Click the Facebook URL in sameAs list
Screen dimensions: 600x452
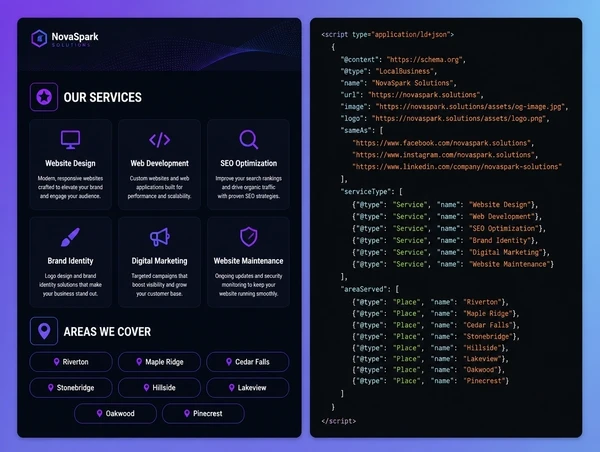click(442, 143)
